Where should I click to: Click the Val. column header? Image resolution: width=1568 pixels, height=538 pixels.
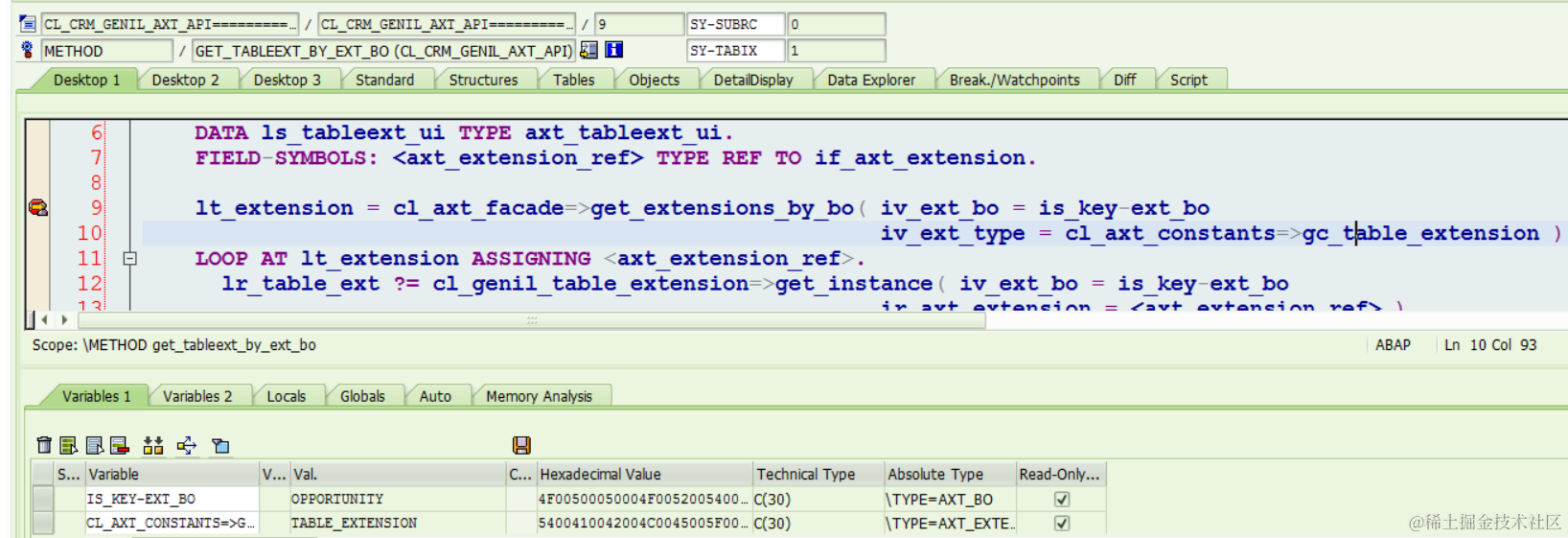(x=398, y=474)
